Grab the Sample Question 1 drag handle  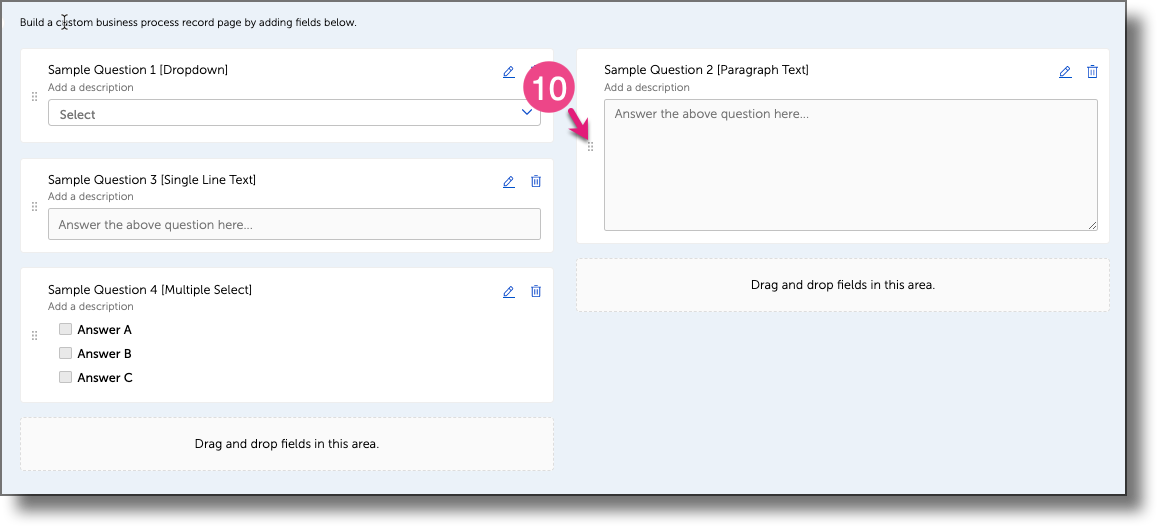point(34,97)
